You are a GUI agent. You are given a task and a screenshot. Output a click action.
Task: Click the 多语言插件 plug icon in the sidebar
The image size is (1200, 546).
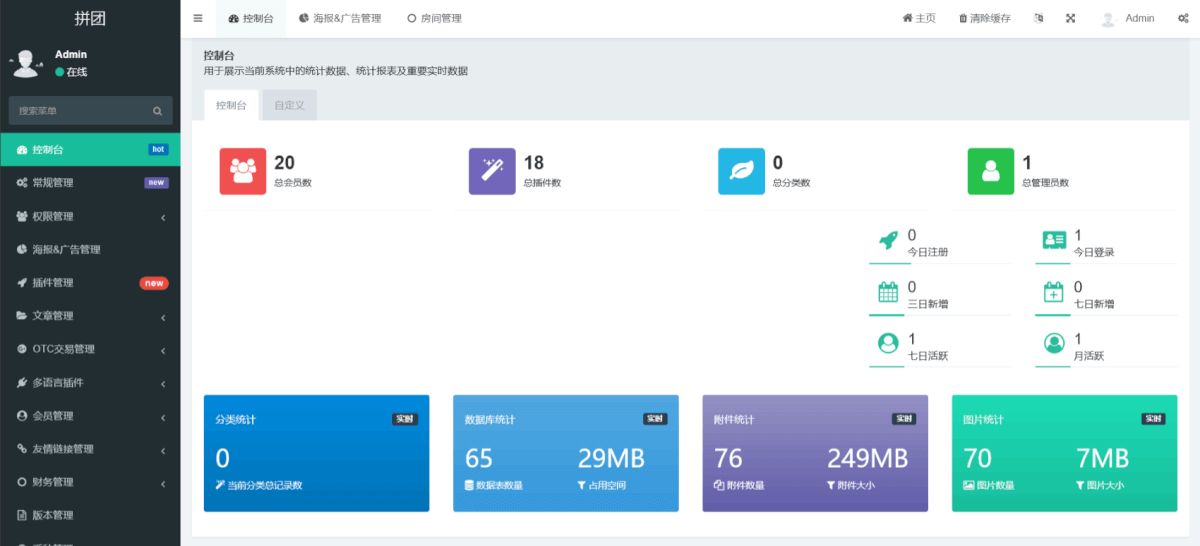(x=22, y=382)
